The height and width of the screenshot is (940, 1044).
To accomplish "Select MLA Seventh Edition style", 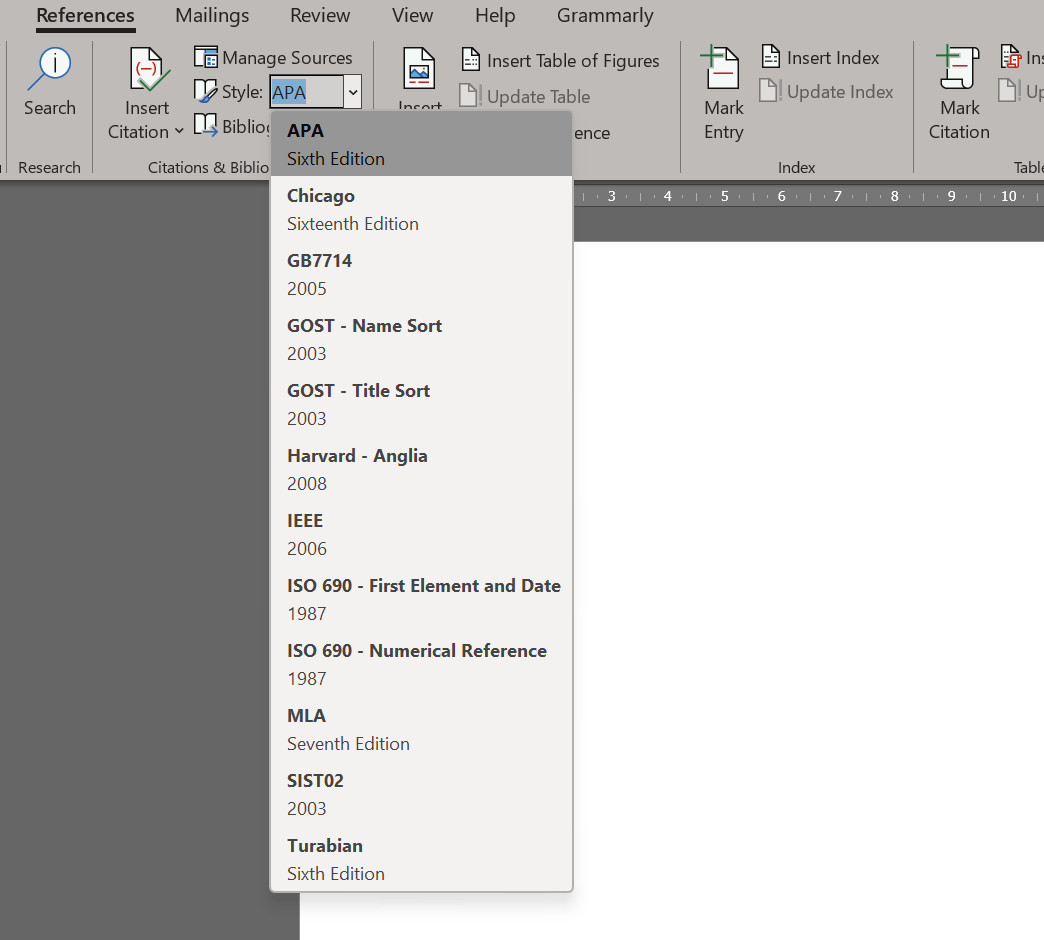I will click(x=421, y=730).
